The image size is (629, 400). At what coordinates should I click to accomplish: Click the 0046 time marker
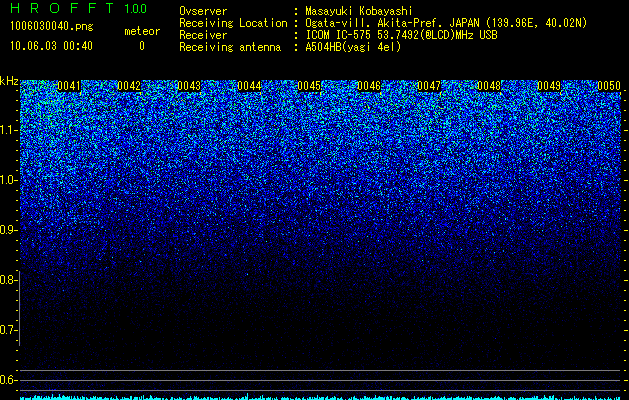369,86
